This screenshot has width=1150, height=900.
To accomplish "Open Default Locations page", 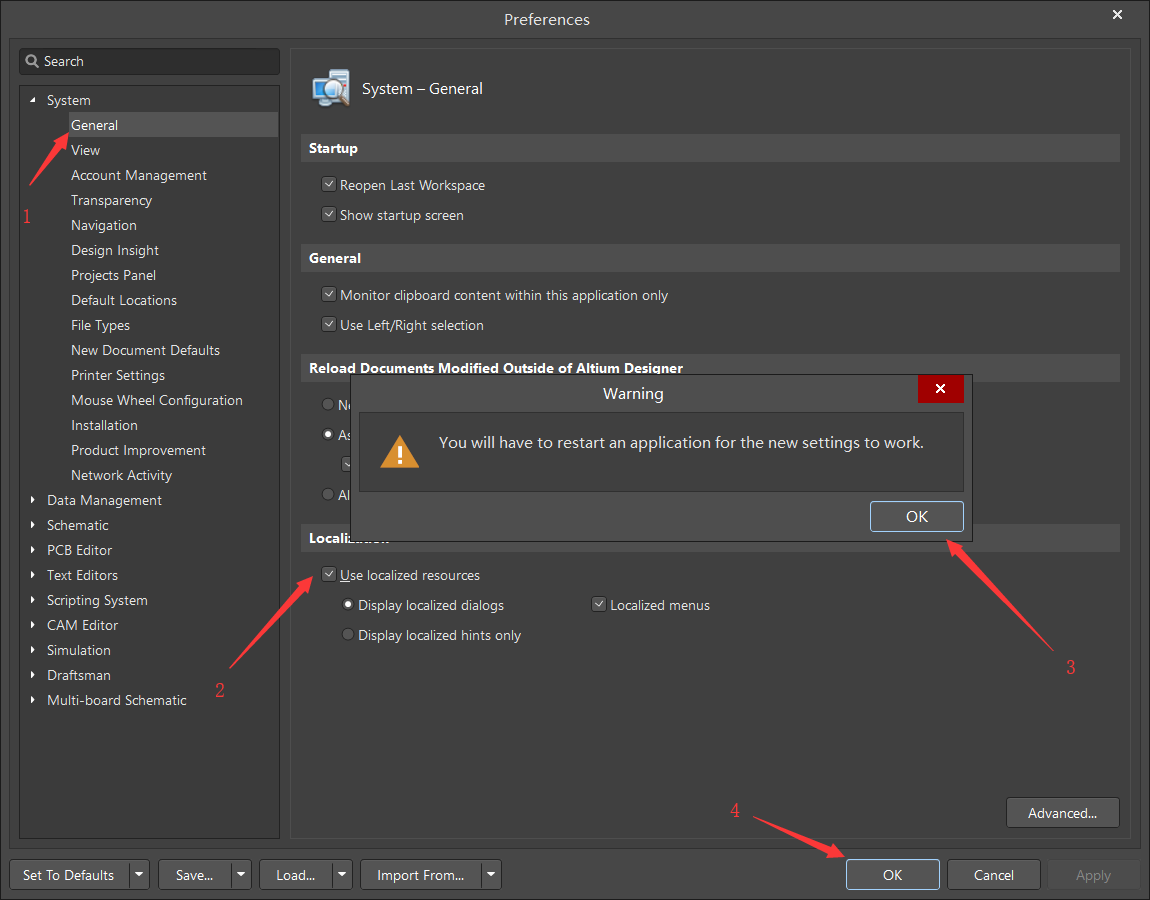I will click(x=124, y=300).
